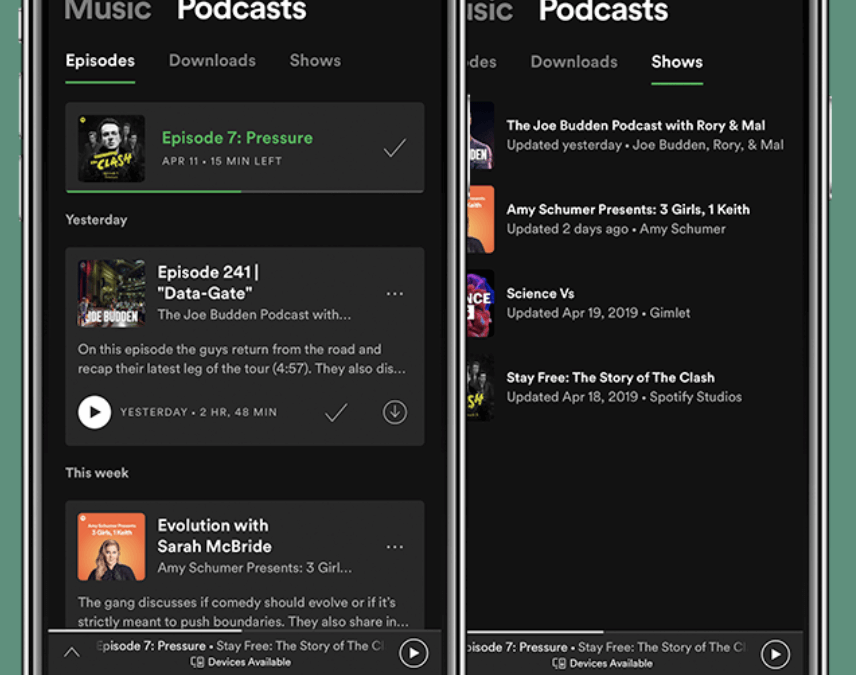Open more options for Episode 241 "Data-Gate"

coord(395,294)
